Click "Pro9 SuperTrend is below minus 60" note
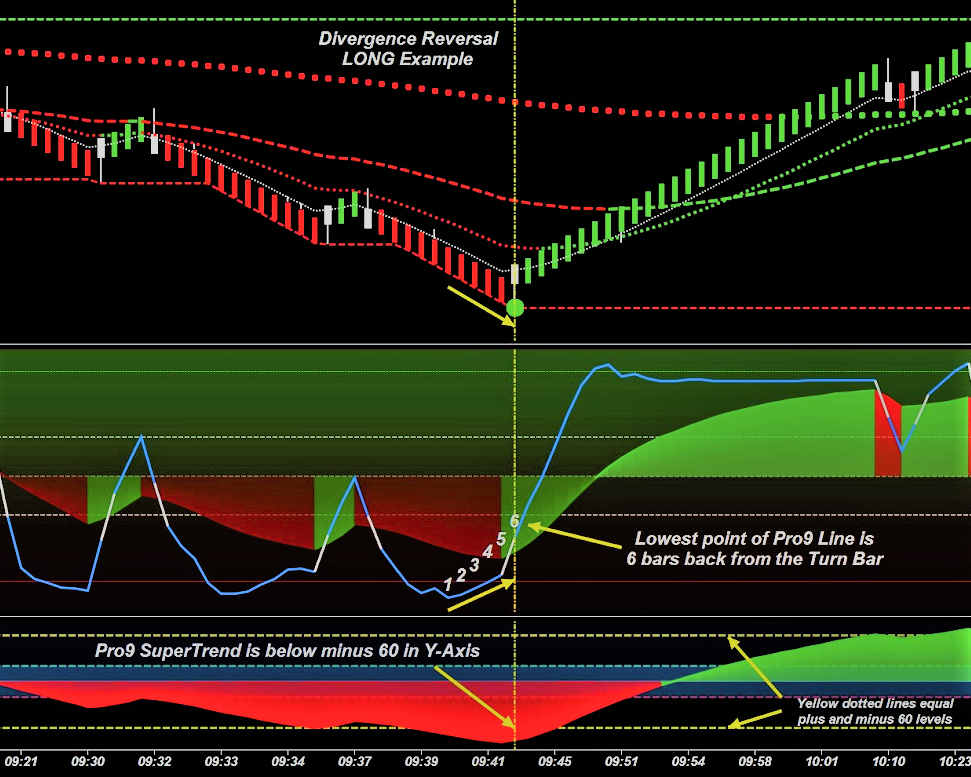The height and width of the screenshot is (777, 971). [287, 651]
